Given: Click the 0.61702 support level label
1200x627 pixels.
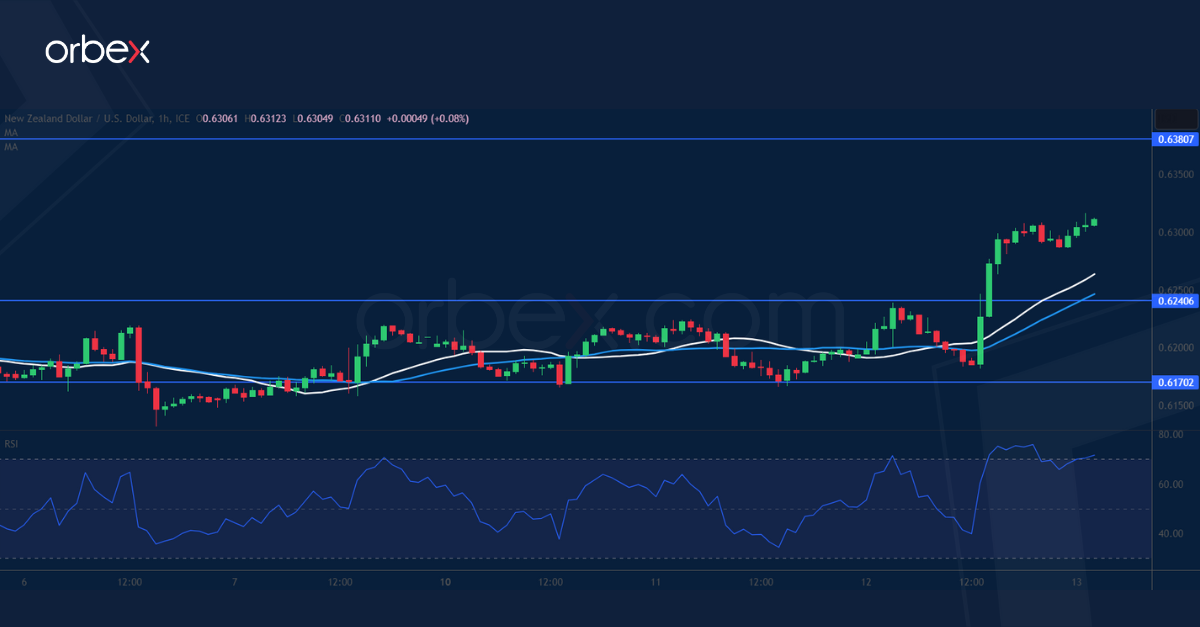Looking at the screenshot, I should [x=1176, y=383].
